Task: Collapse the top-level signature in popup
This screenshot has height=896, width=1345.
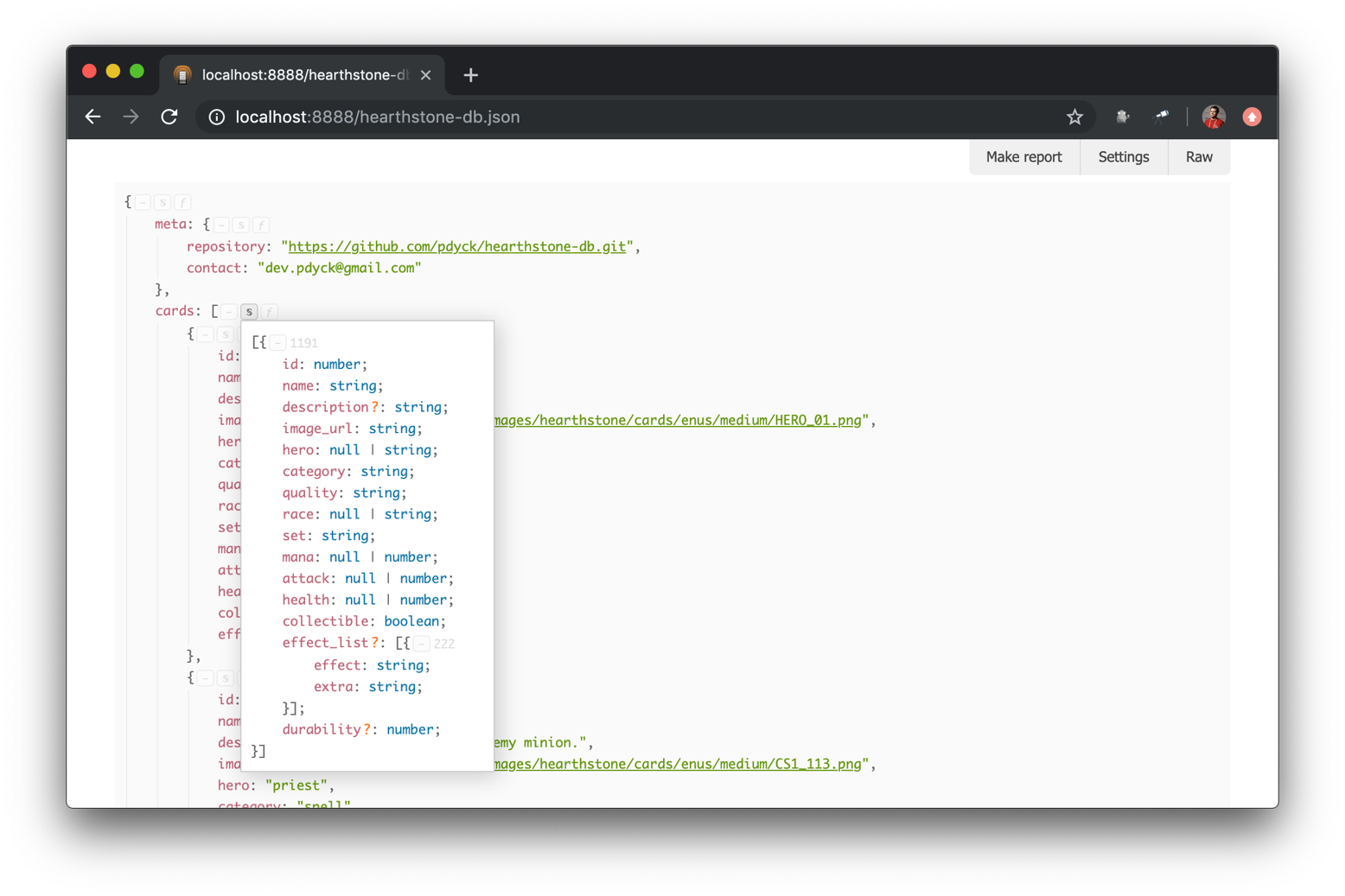Action: coord(277,343)
